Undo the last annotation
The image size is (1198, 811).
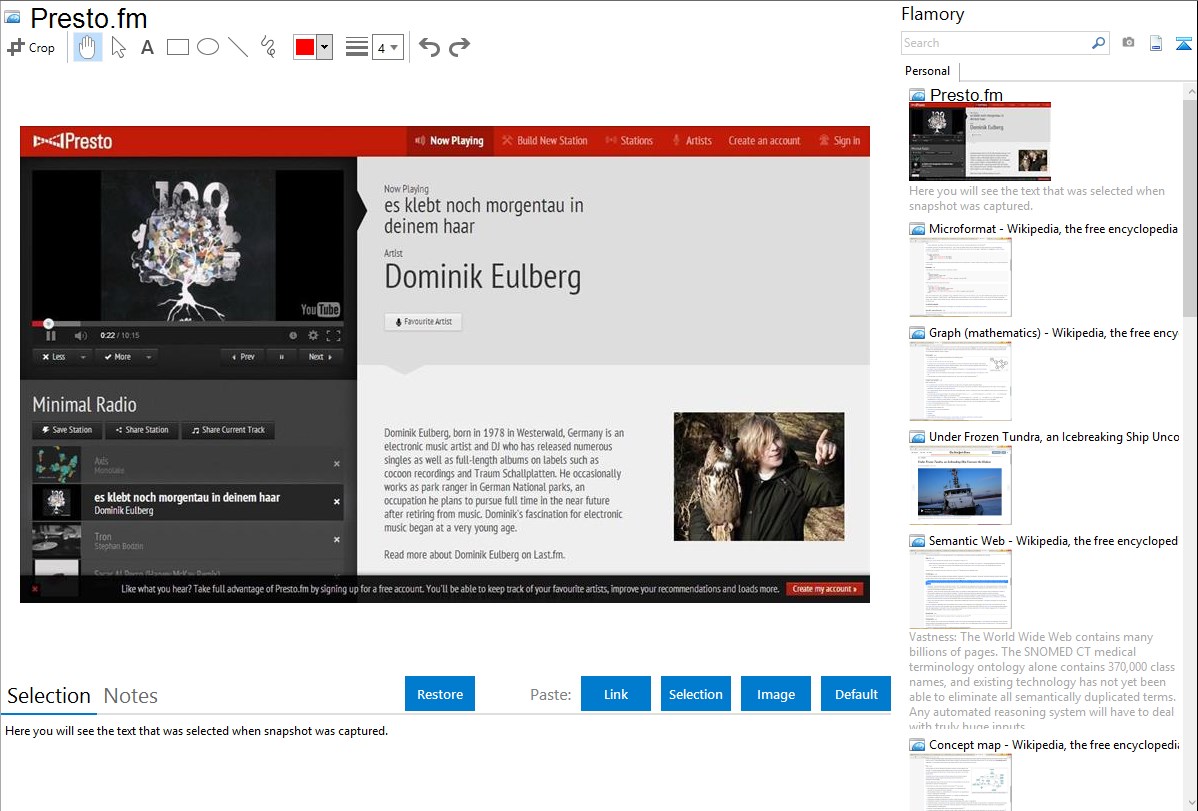(429, 47)
